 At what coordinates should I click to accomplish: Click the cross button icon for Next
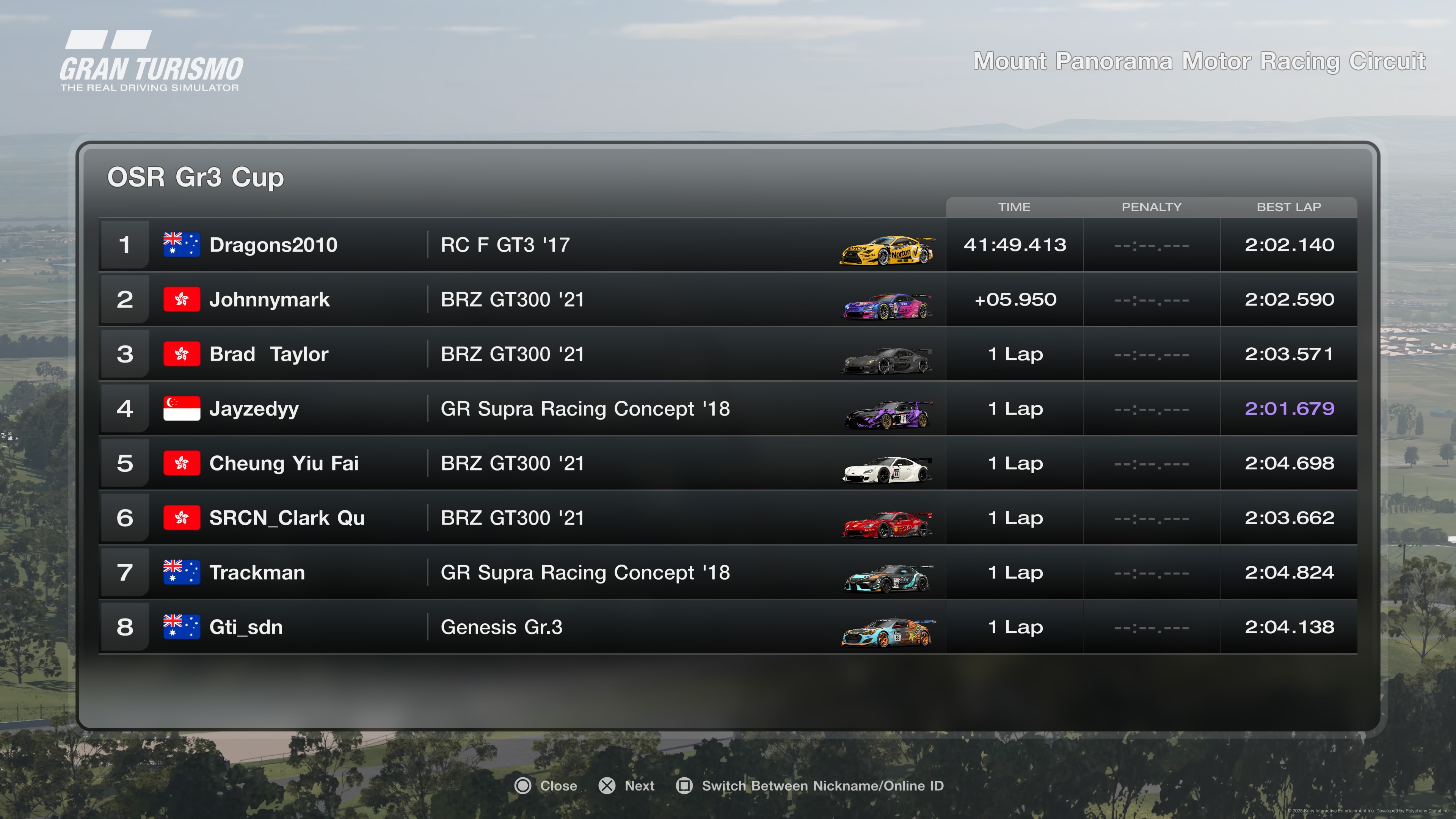tap(607, 786)
